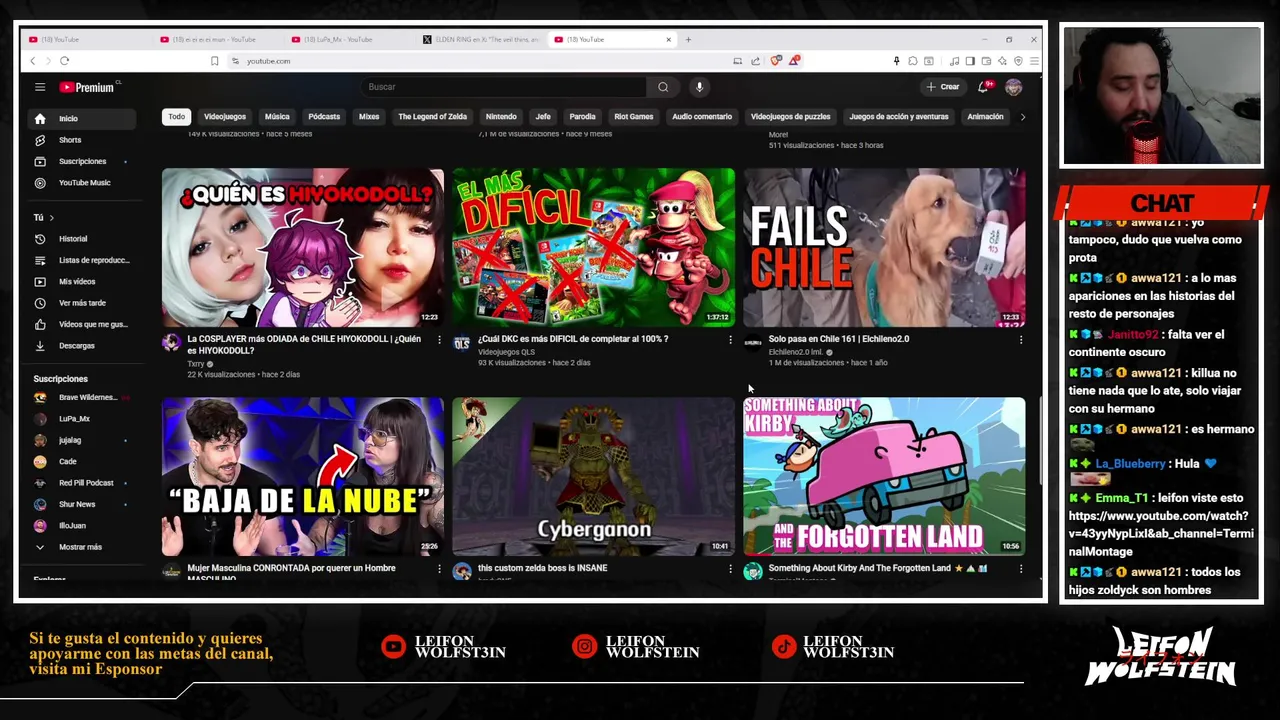Select Videojuegos de puzzles chip
The image size is (1280, 720).
coord(790,117)
